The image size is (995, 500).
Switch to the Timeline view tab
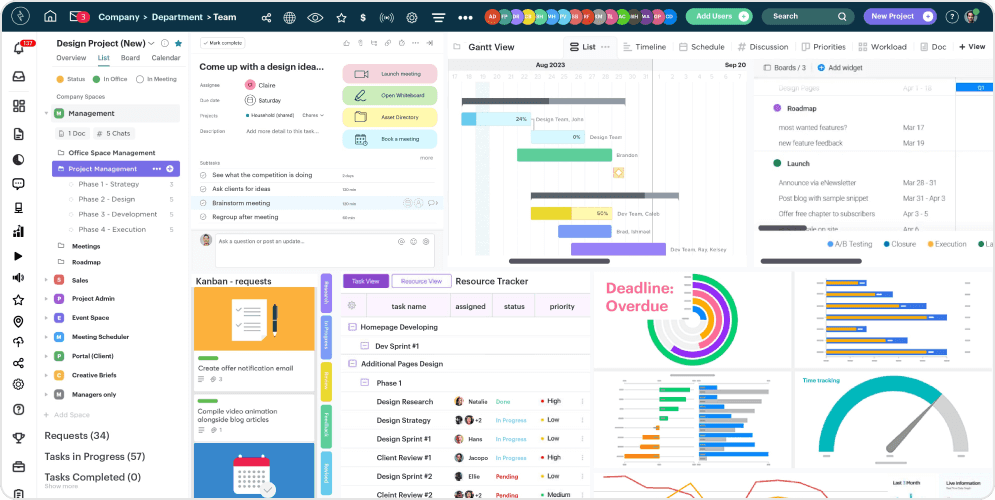click(x=643, y=47)
